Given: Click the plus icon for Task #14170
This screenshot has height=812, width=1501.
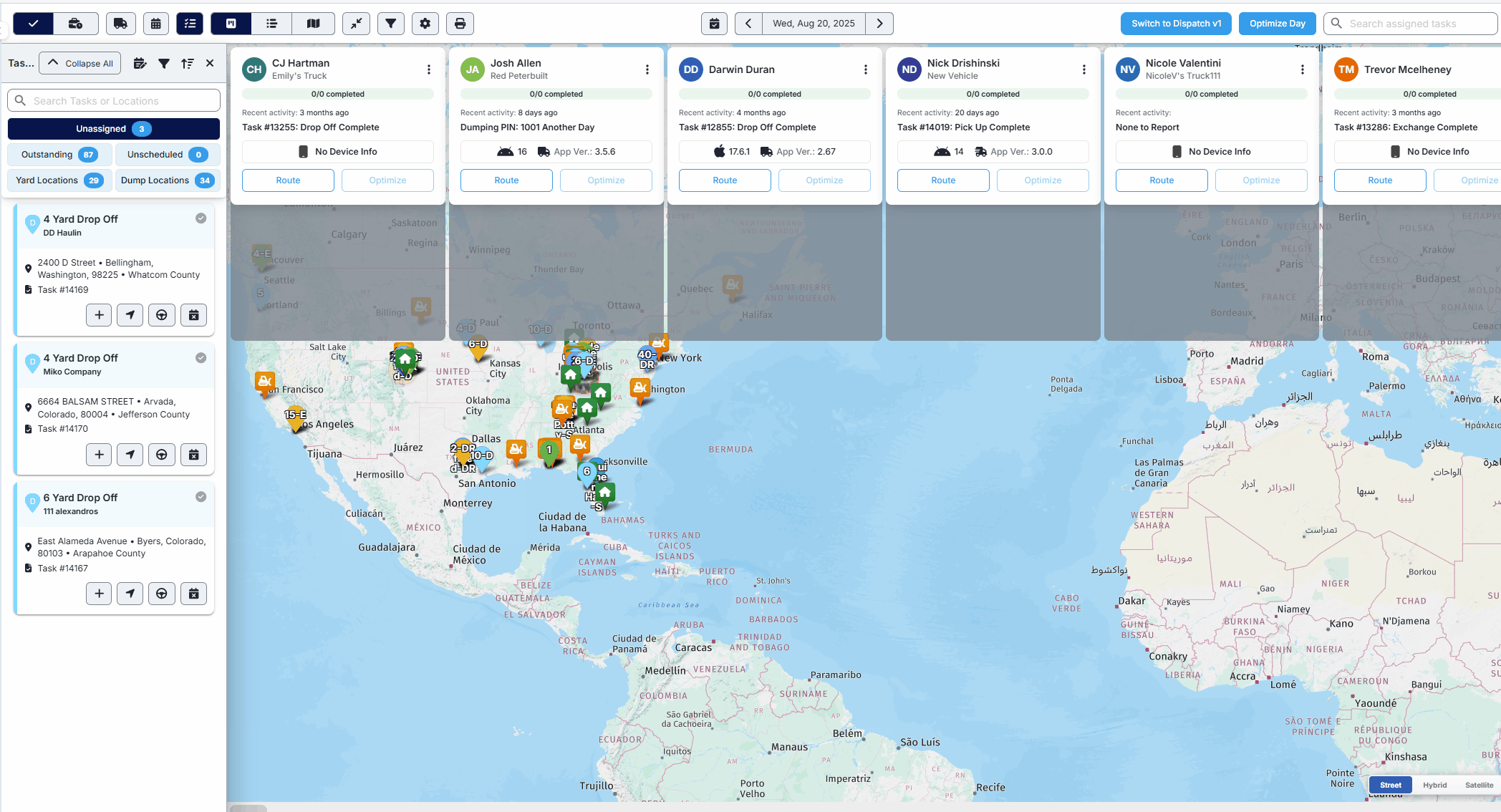Looking at the screenshot, I should click(x=99, y=455).
